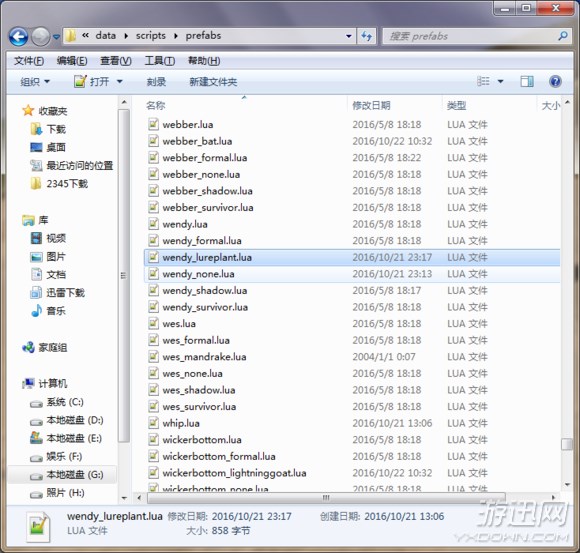
Task: Open the 组织 organize dropdown
Action: tap(35, 81)
